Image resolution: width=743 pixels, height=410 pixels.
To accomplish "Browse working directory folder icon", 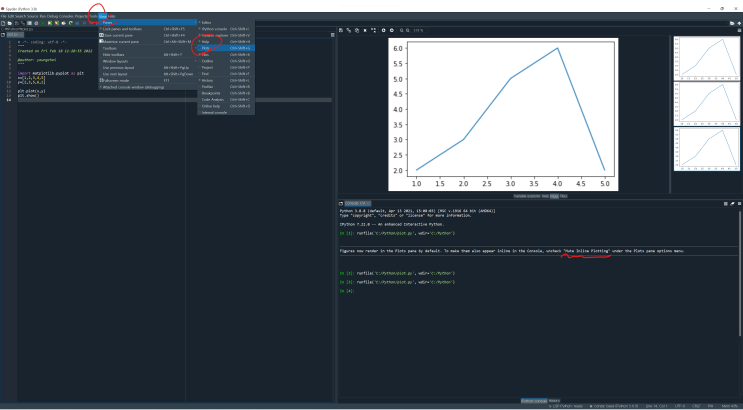I will (x=732, y=23).
